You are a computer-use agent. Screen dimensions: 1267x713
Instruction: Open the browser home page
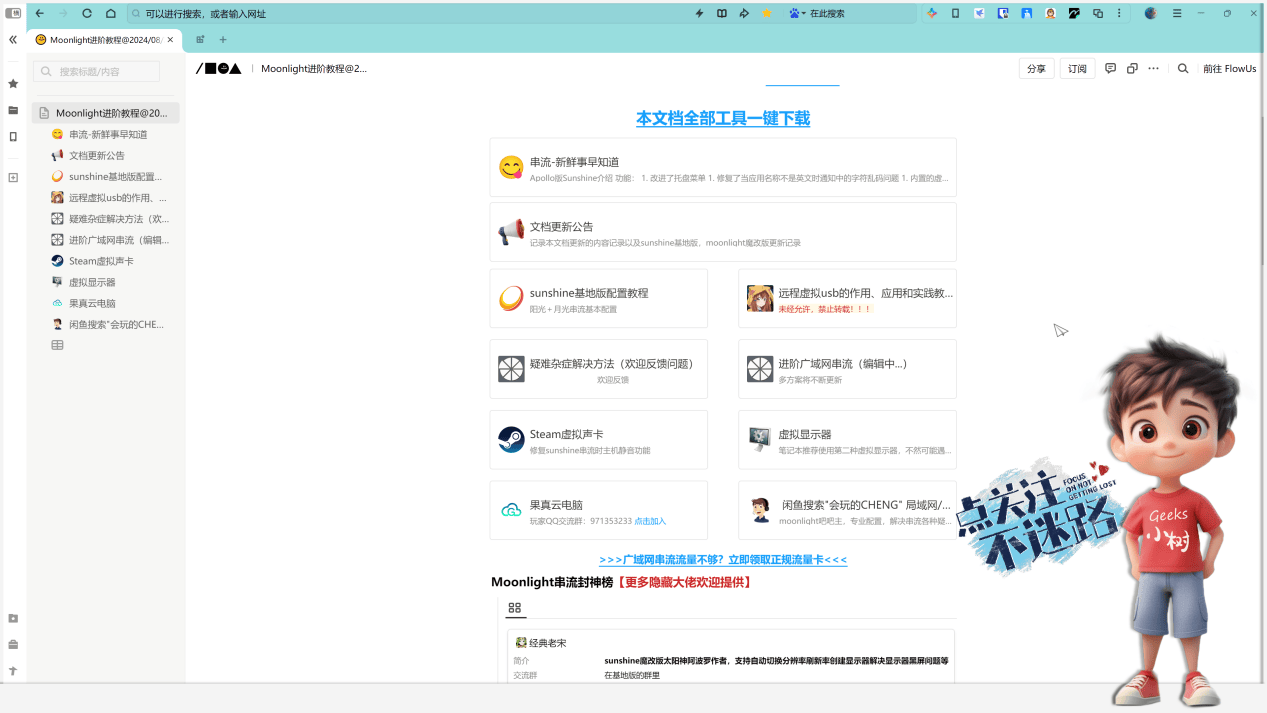coord(110,14)
